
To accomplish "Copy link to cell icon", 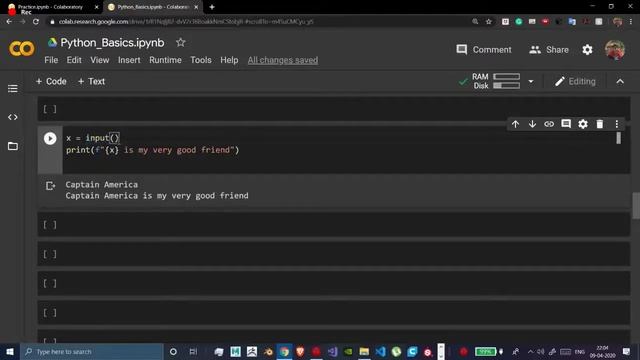I will 549,124.
